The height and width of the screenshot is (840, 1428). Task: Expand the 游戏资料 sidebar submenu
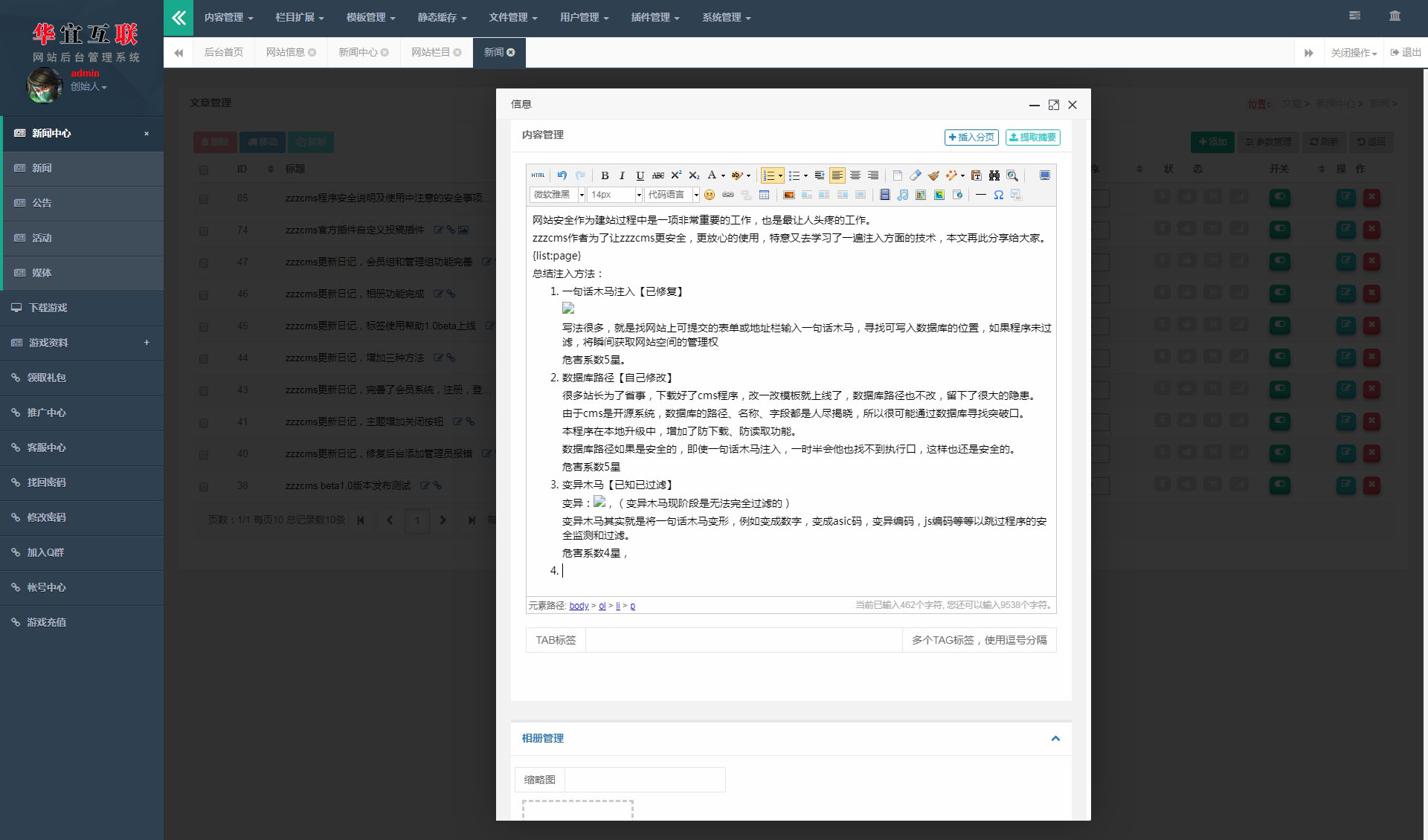(x=147, y=343)
